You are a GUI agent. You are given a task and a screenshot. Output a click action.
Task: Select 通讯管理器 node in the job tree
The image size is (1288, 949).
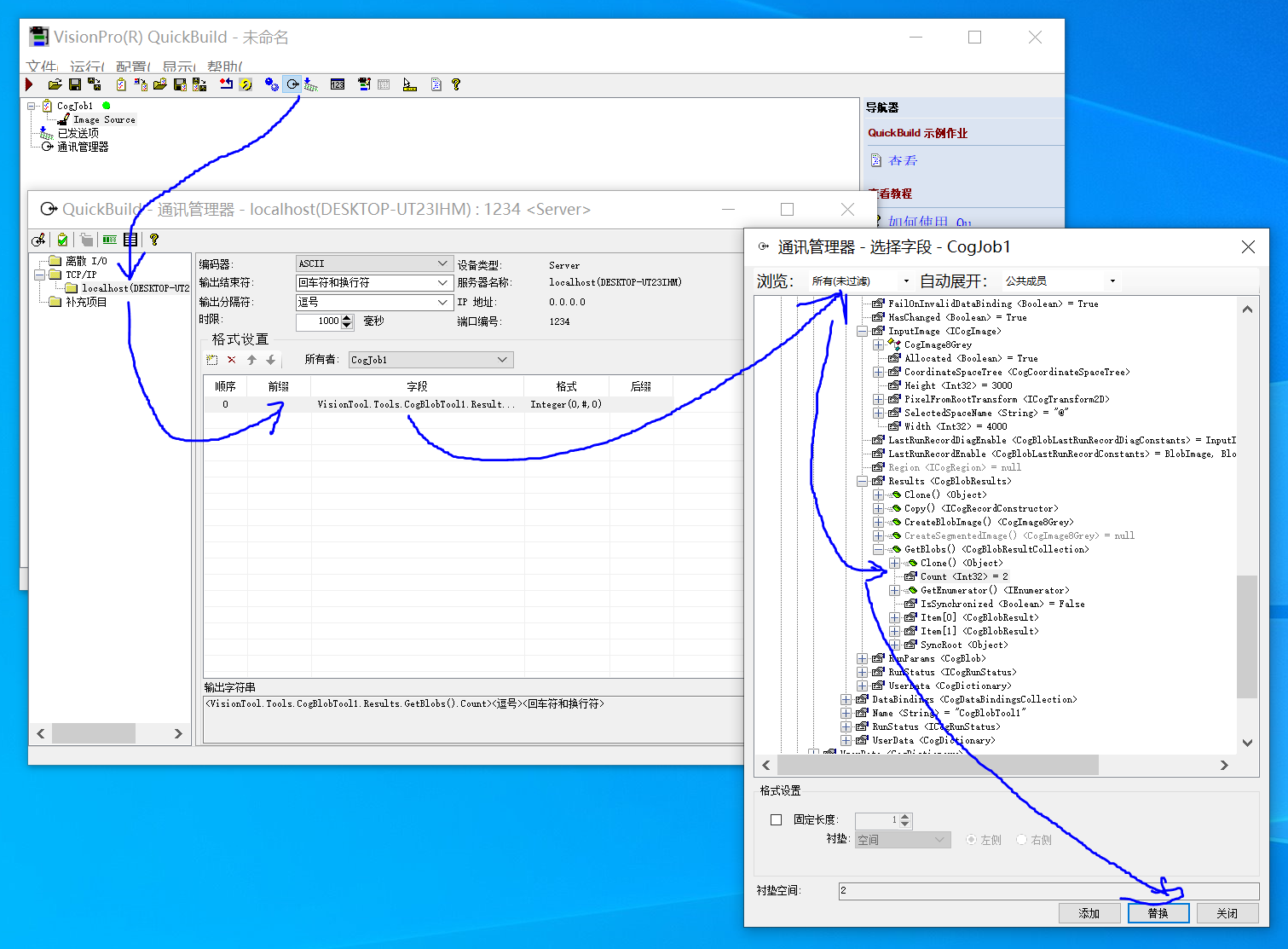[83, 147]
